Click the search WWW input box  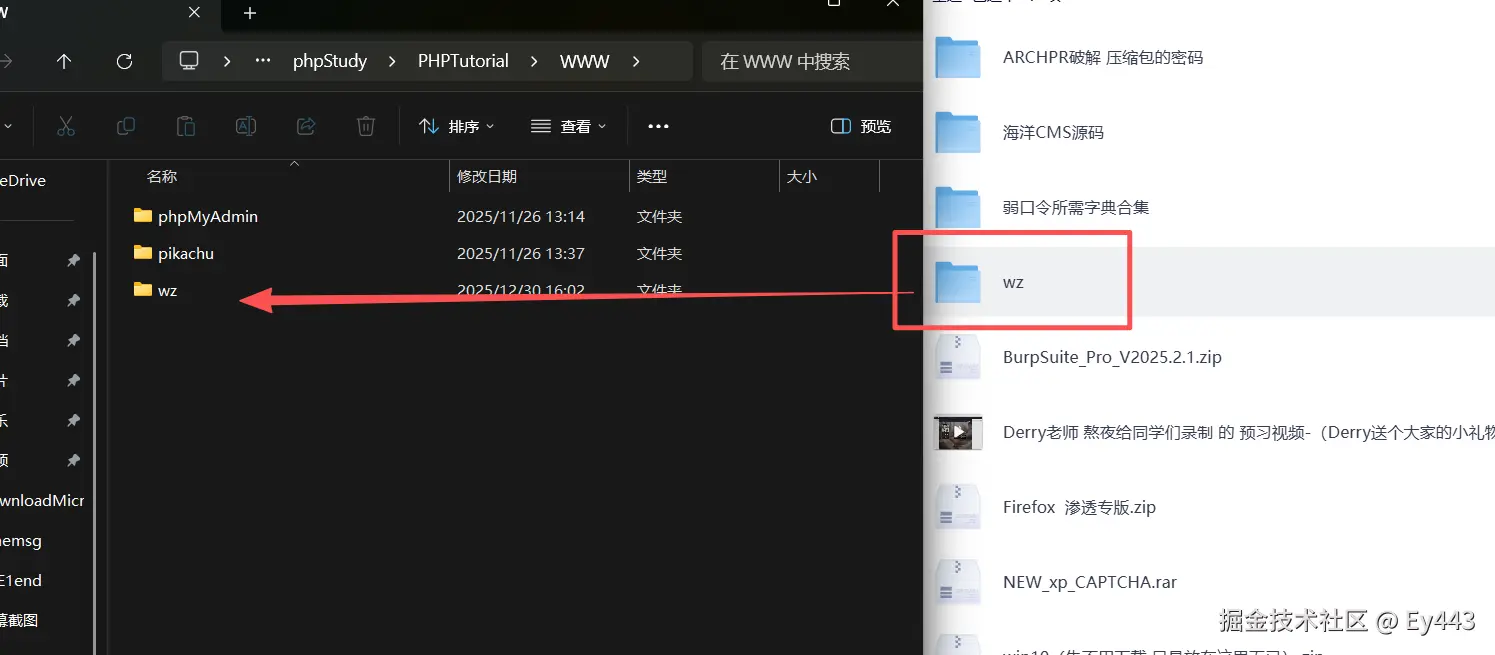[812, 61]
